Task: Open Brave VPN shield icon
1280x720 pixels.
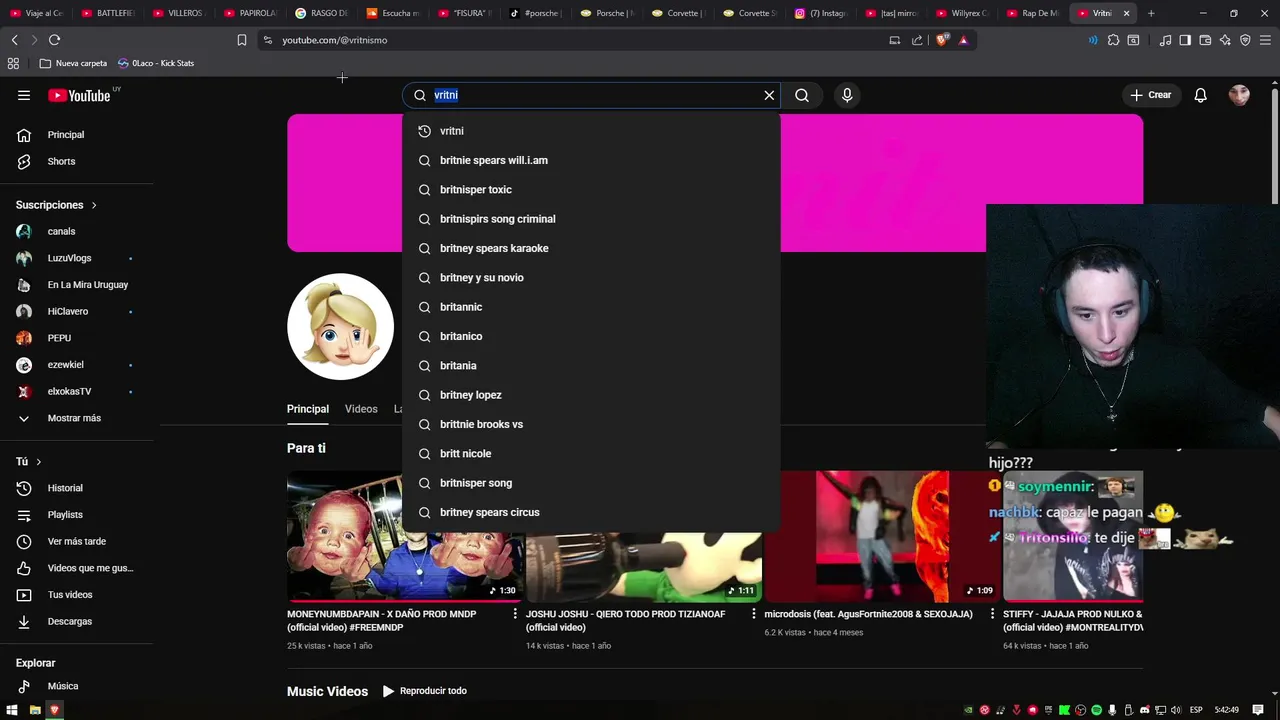Action: [x=1245, y=40]
